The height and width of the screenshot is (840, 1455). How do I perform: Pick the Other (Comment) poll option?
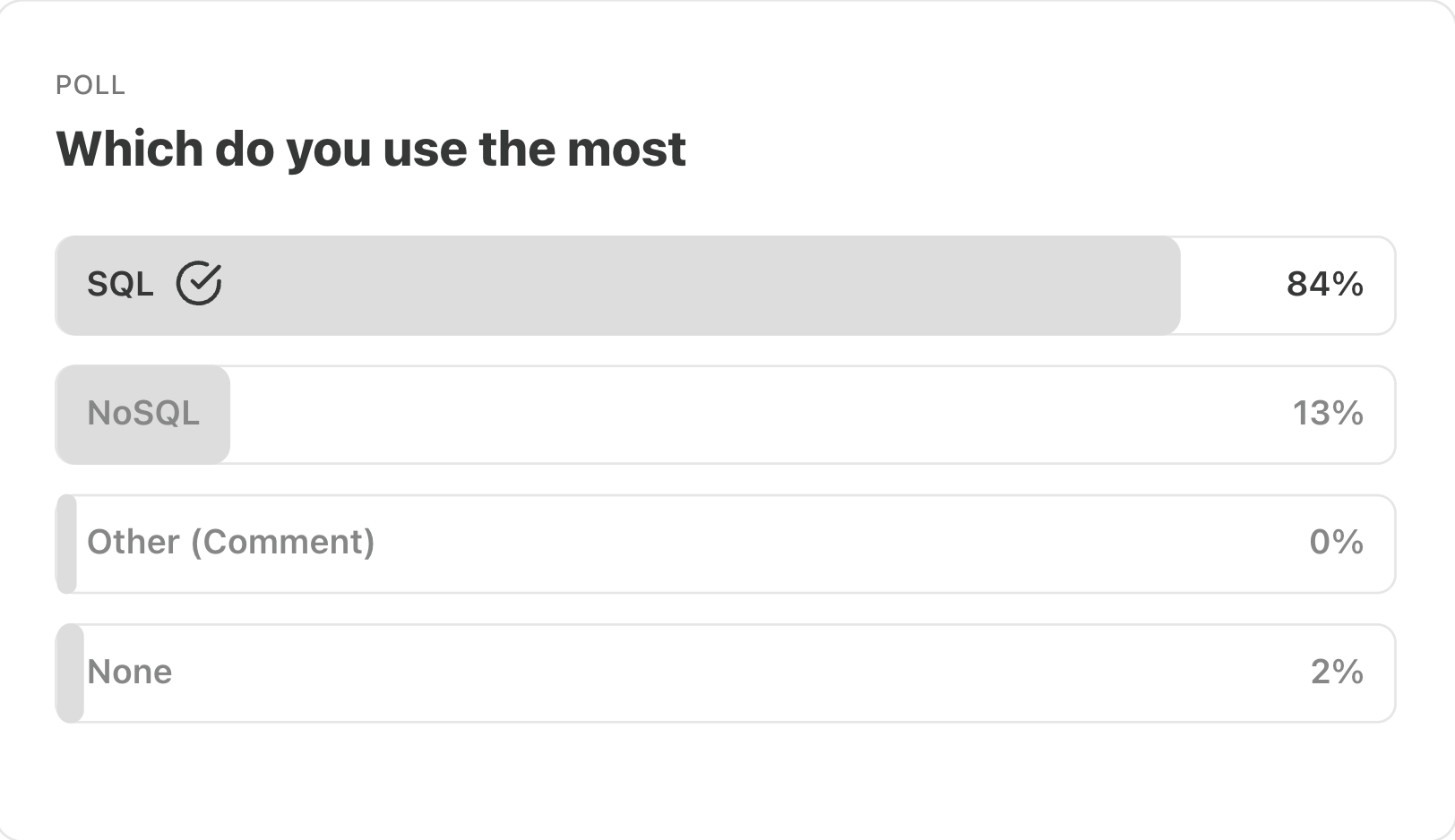click(x=726, y=544)
